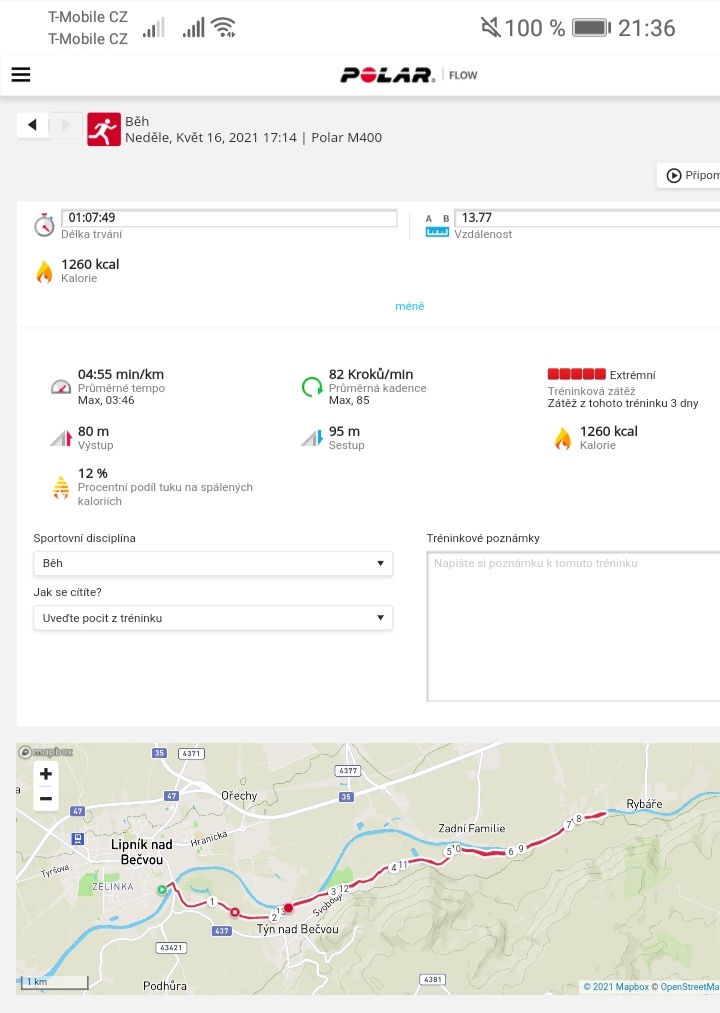Click the 12 % fat percentage value
Viewport: 720px width, 1013px height.
tap(92, 474)
